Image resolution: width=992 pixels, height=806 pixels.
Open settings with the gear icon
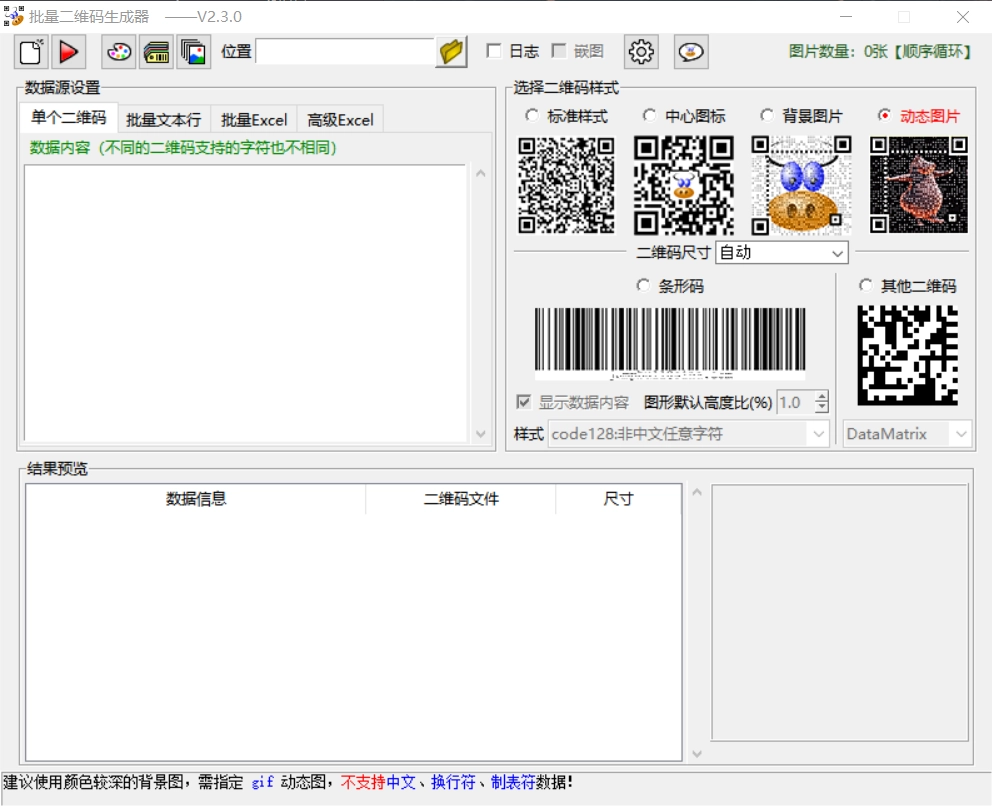641,52
